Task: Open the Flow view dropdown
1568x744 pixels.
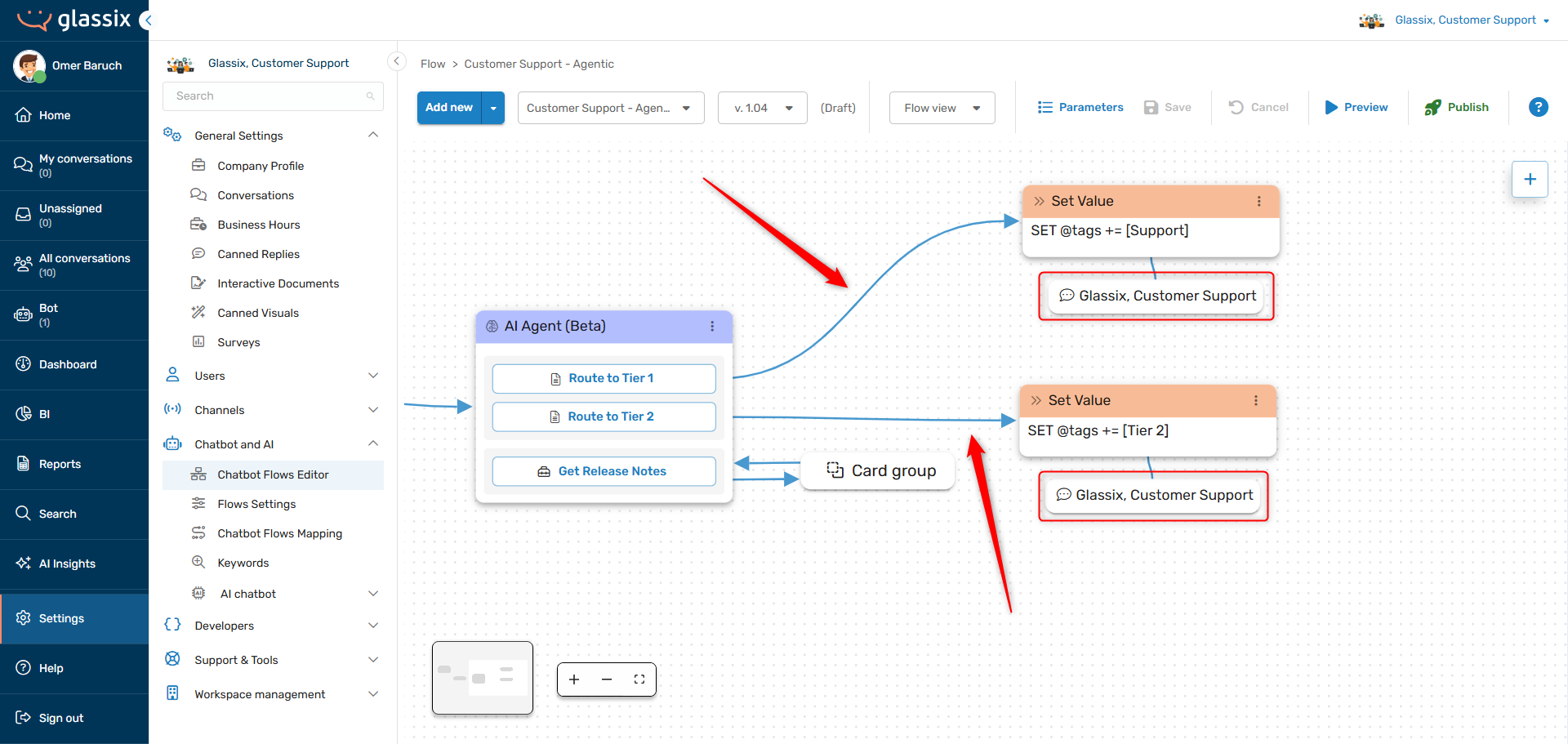Action: pos(942,108)
